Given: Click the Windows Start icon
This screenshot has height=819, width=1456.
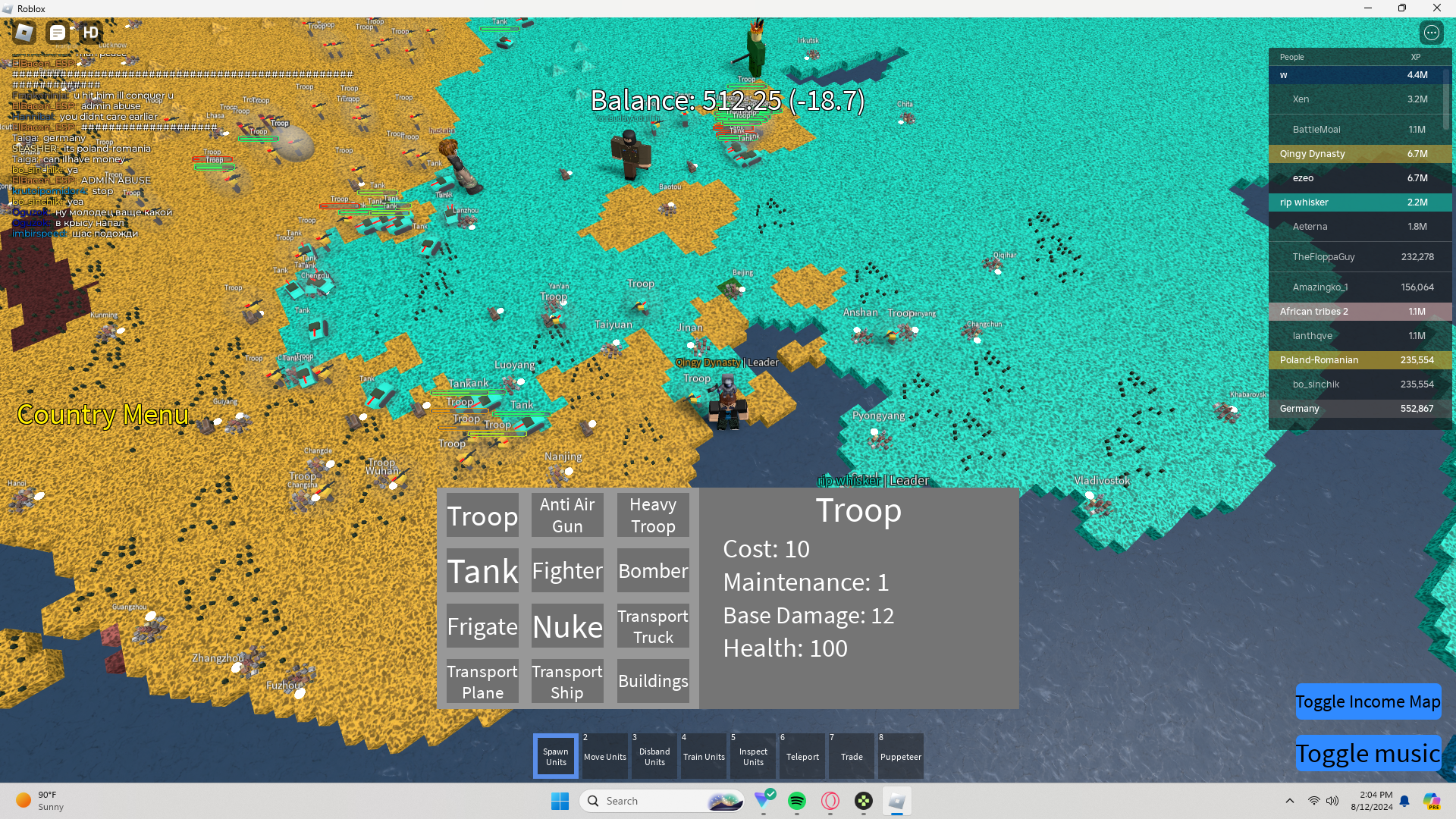Looking at the screenshot, I should (x=560, y=801).
